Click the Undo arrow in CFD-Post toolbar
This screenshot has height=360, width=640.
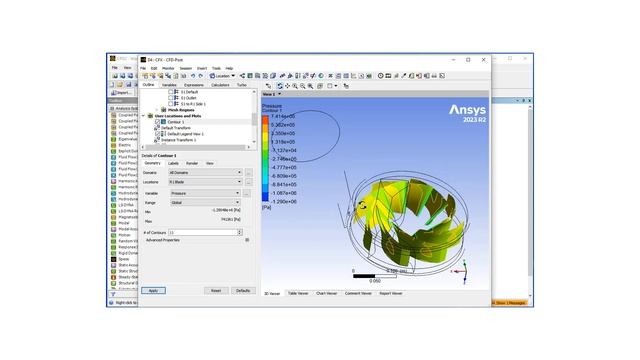(193, 76)
